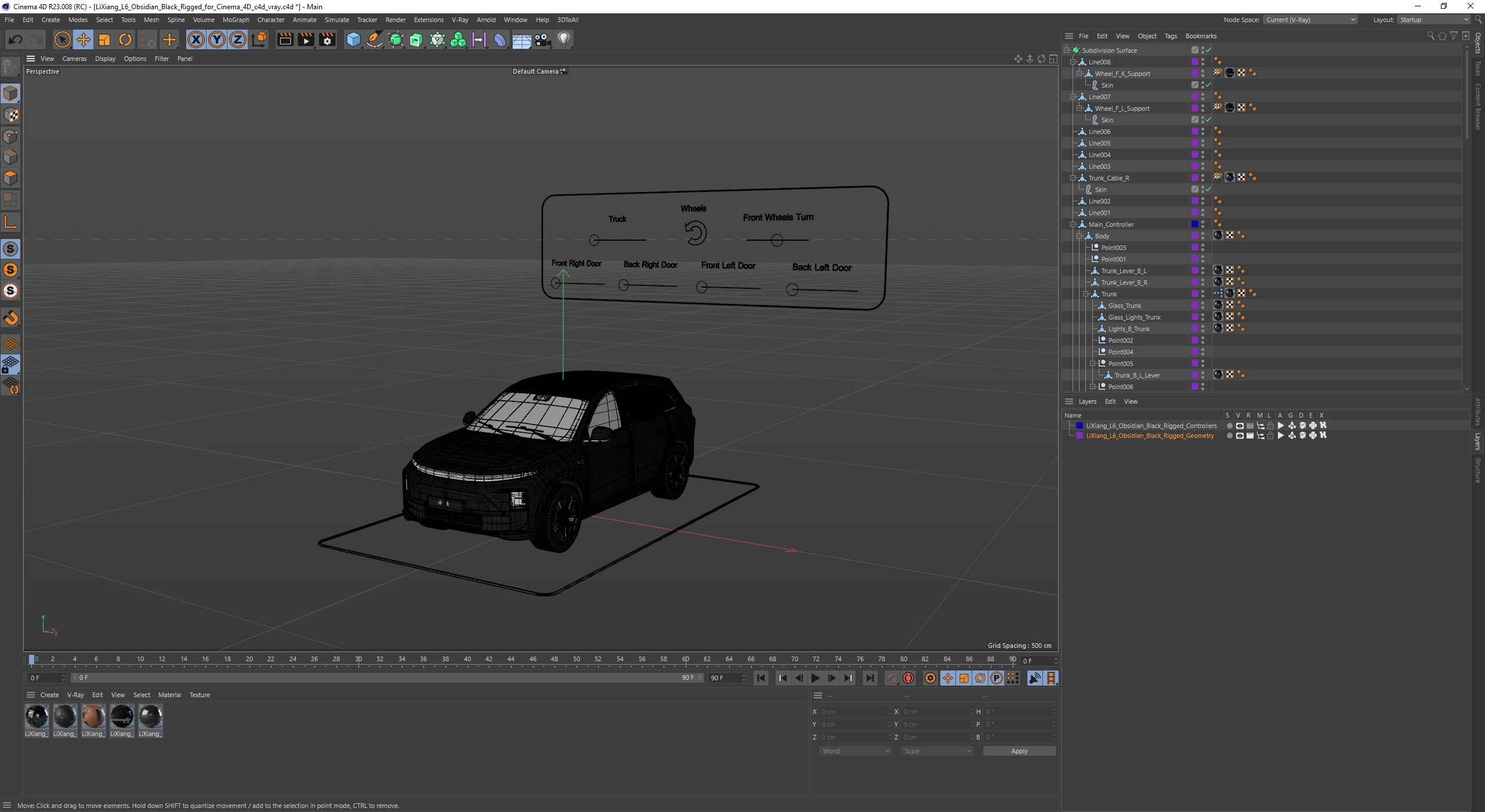Viewport: 1485px width, 812px height.
Task: Open the V-Ray menu
Action: coord(460,20)
